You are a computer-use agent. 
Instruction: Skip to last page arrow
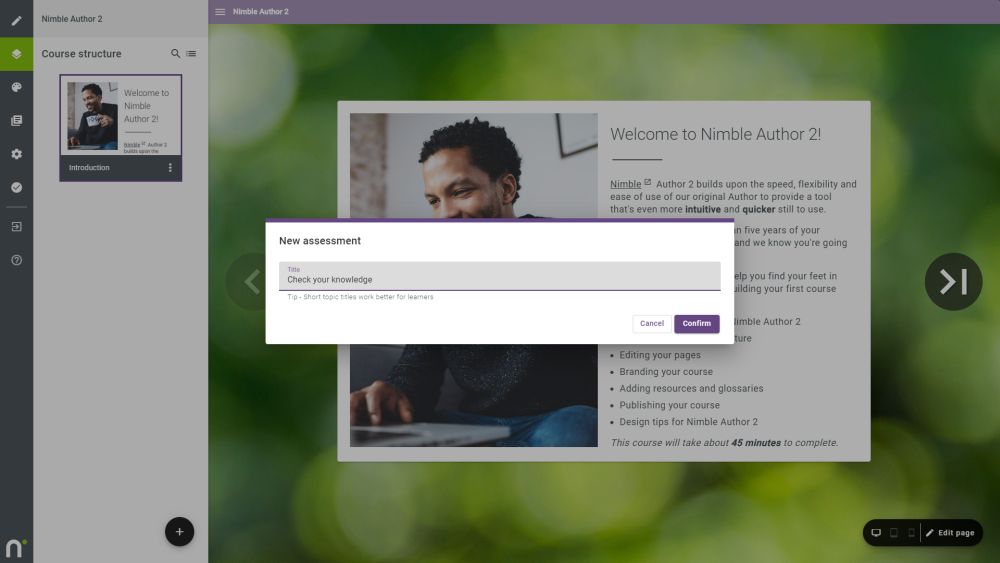tap(953, 282)
